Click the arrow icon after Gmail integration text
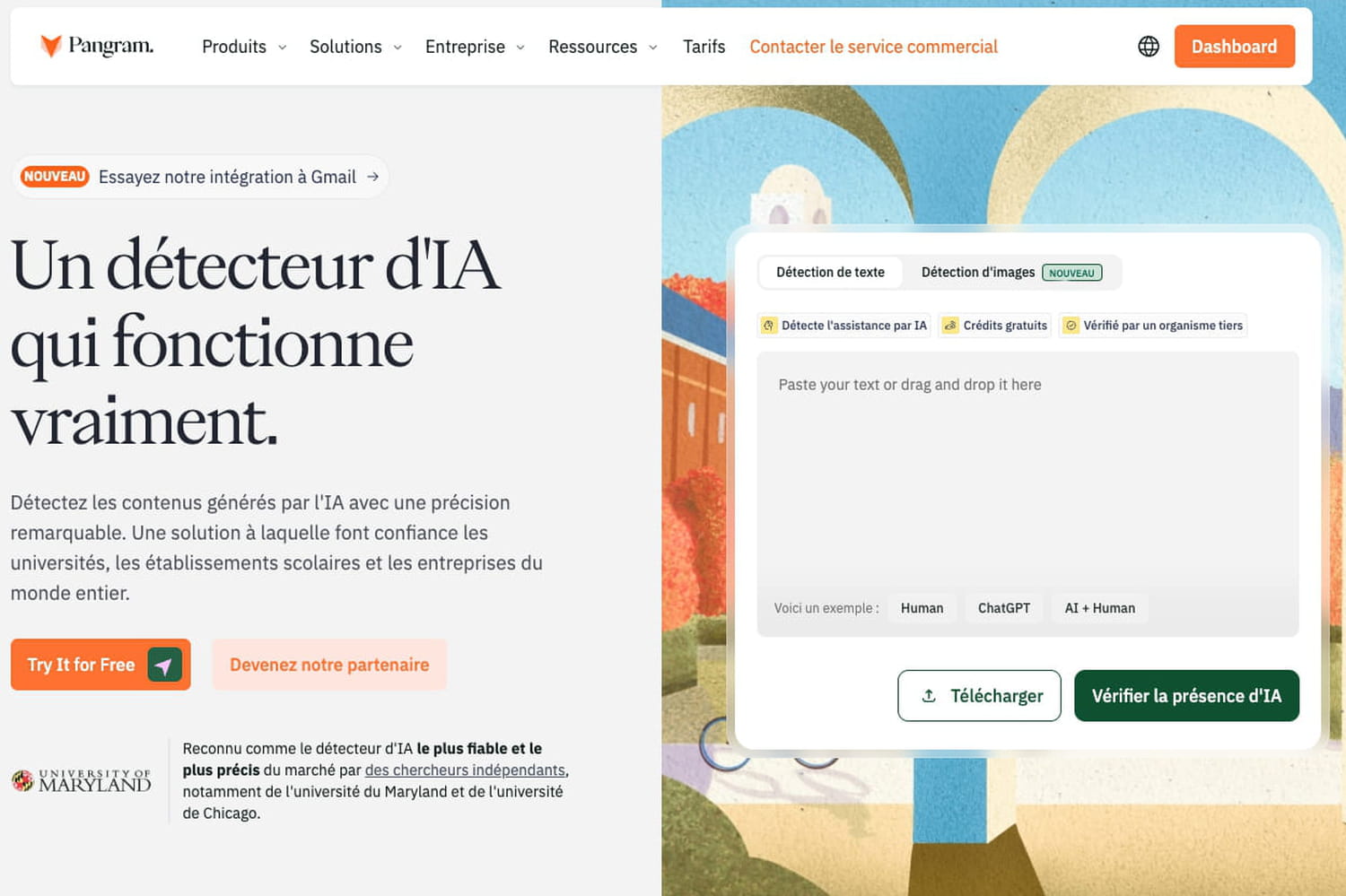The height and width of the screenshot is (896, 1346). point(372,177)
